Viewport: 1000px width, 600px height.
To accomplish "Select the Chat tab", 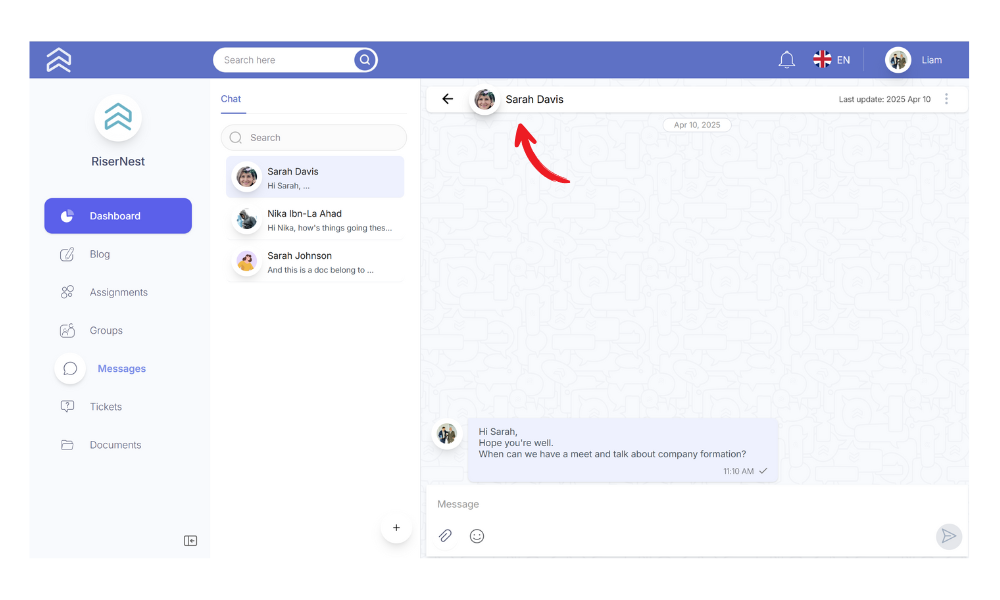I will [231, 99].
